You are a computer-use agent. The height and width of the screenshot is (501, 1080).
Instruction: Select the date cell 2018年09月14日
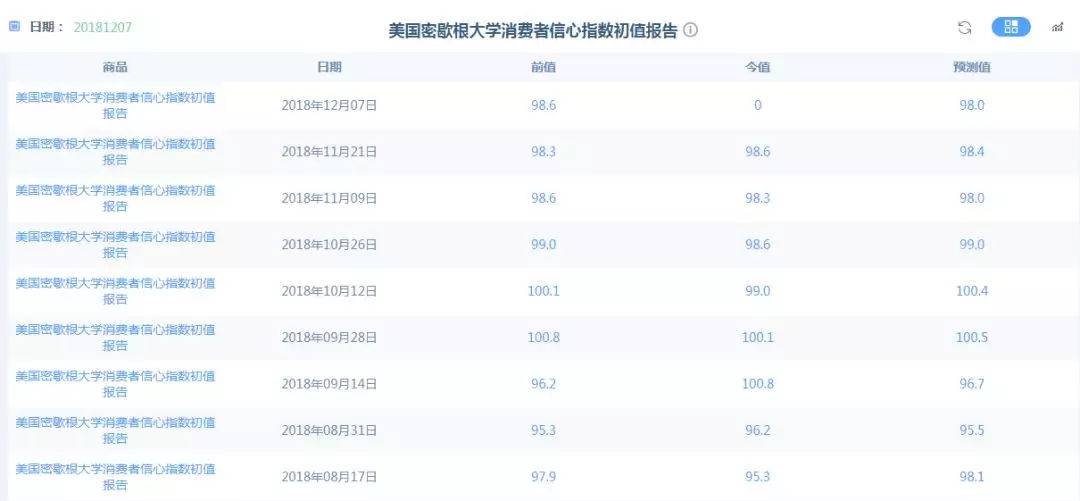click(329, 384)
